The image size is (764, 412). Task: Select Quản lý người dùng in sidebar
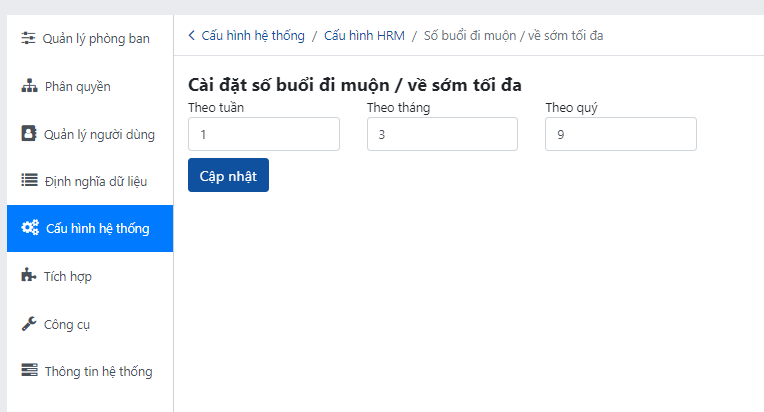tap(90, 134)
